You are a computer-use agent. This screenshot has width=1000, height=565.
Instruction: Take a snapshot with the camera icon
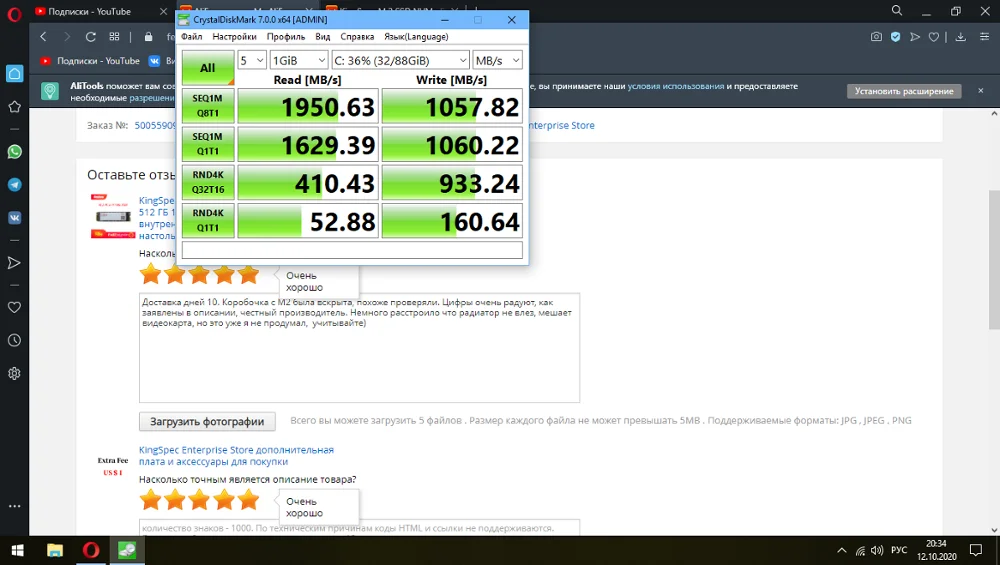pyautogui.click(x=876, y=37)
